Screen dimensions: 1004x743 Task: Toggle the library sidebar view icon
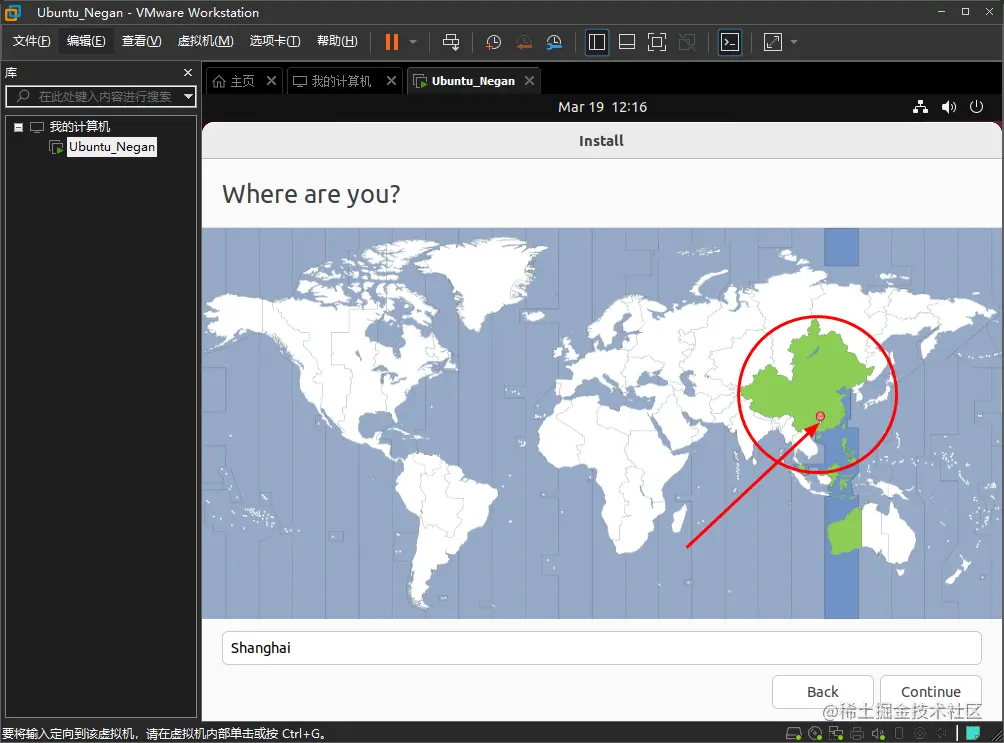(597, 42)
